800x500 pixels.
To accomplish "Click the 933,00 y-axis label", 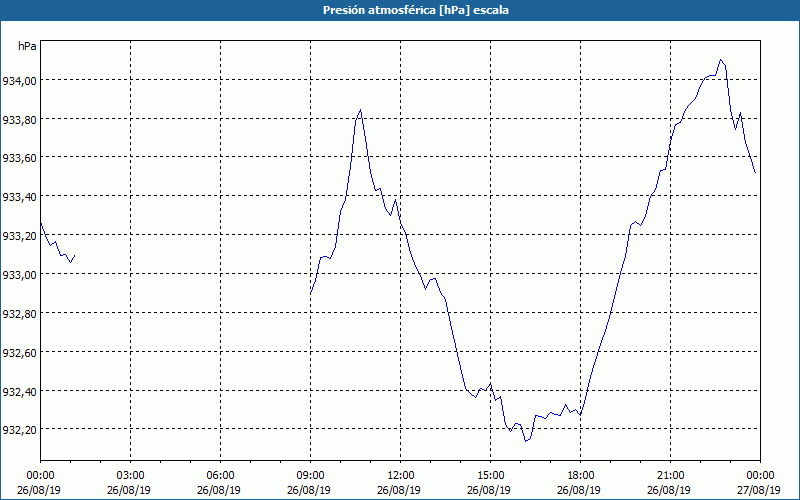I will pos(19,274).
